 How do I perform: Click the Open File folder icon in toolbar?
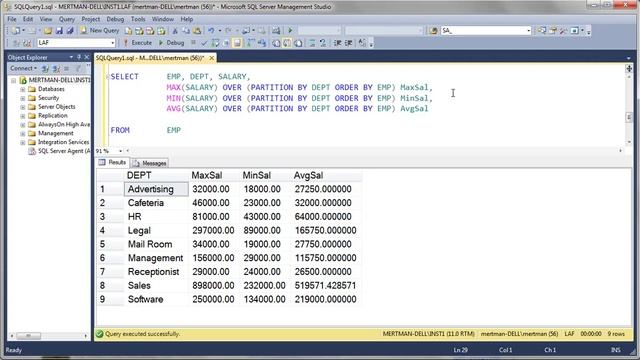tap(48, 31)
